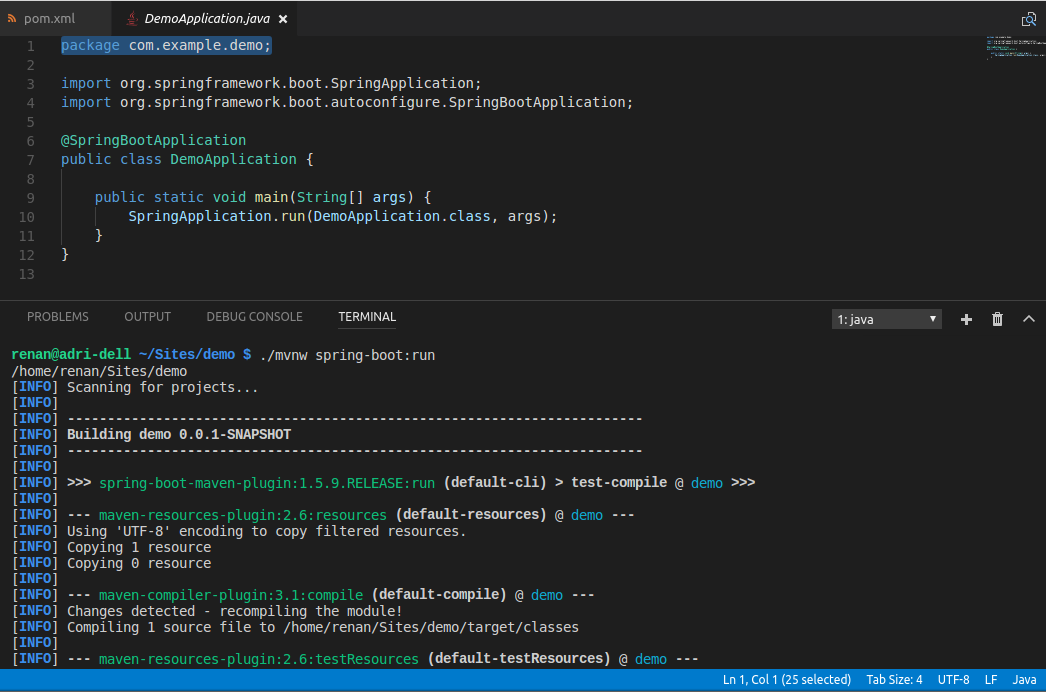Select the TERMINAL panel tab
This screenshot has width=1046, height=692.
(367, 317)
